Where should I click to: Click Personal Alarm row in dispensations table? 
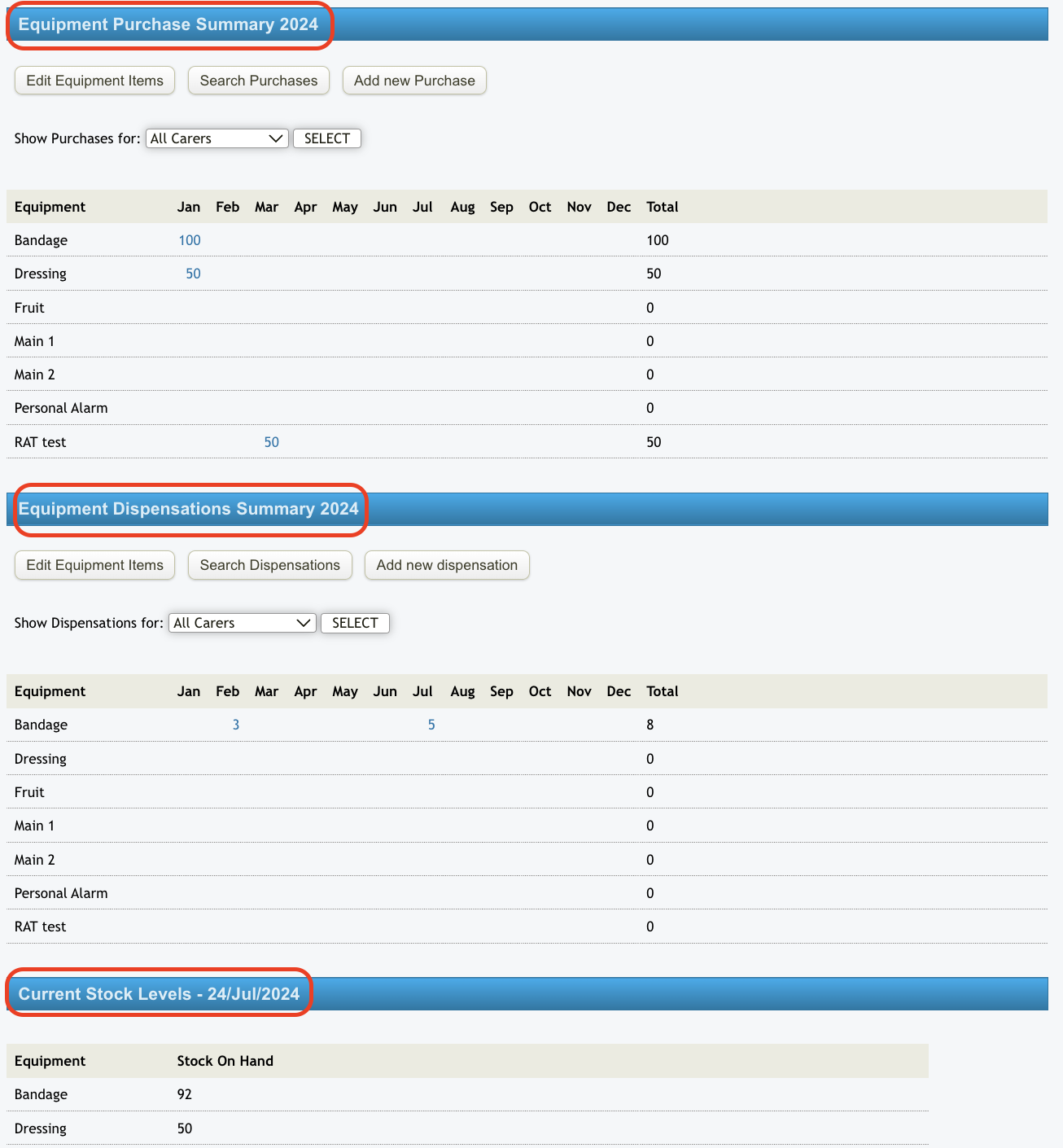pyautogui.click(x=527, y=893)
